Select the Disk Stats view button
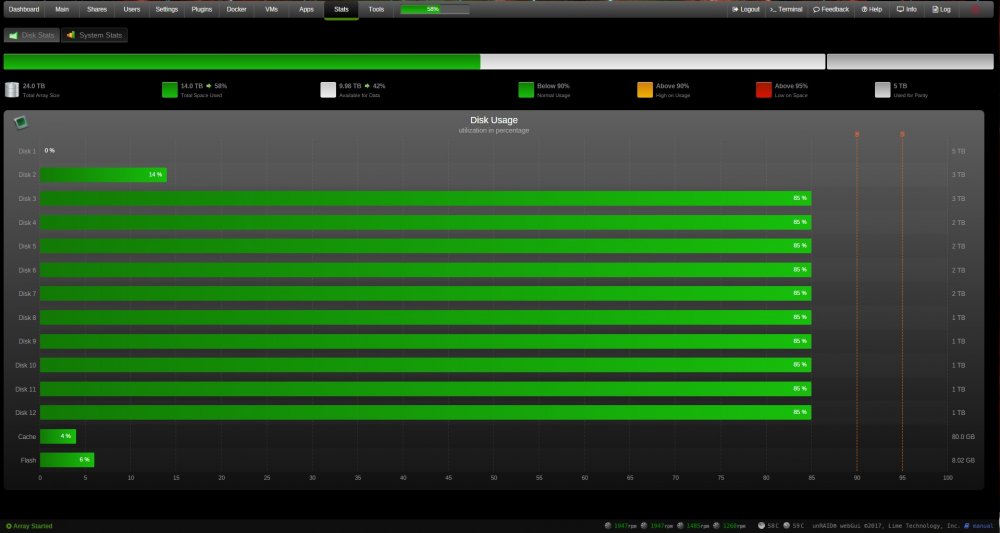Viewport: 1000px width, 533px height. click(x=32, y=35)
